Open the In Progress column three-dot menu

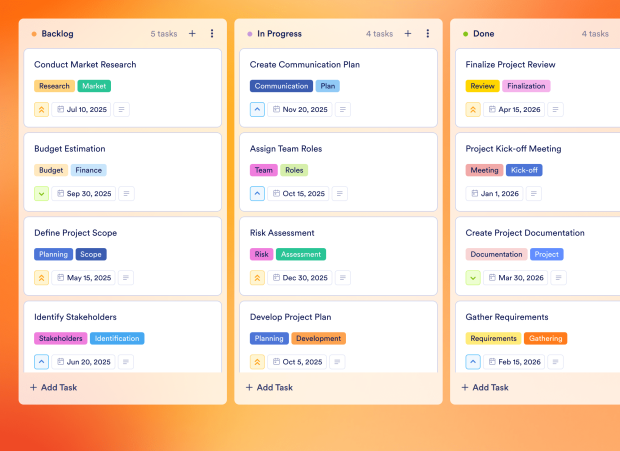pos(428,34)
